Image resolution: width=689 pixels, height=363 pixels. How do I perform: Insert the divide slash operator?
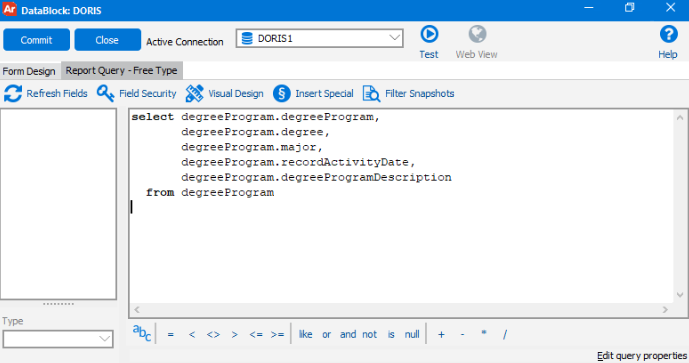point(505,335)
